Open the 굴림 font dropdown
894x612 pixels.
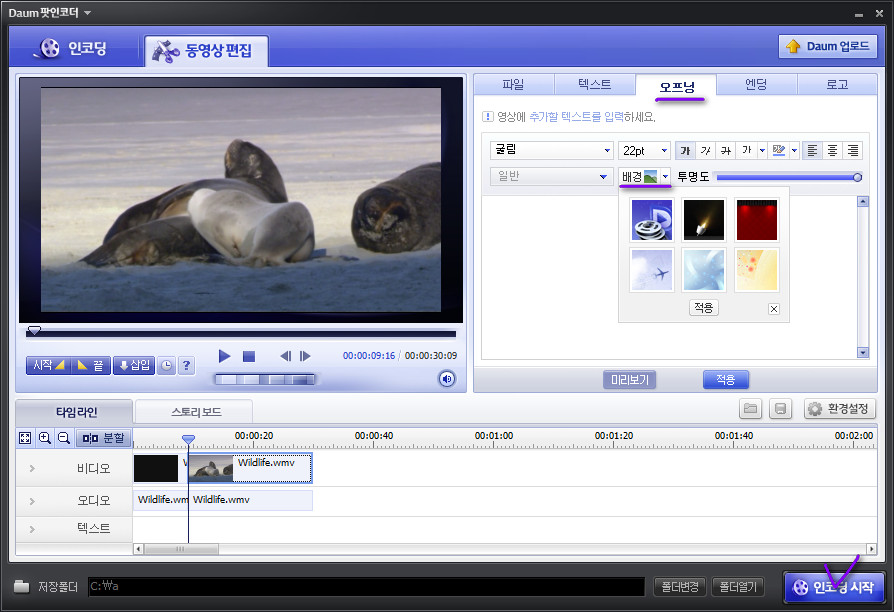pyautogui.click(x=551, y=150)
